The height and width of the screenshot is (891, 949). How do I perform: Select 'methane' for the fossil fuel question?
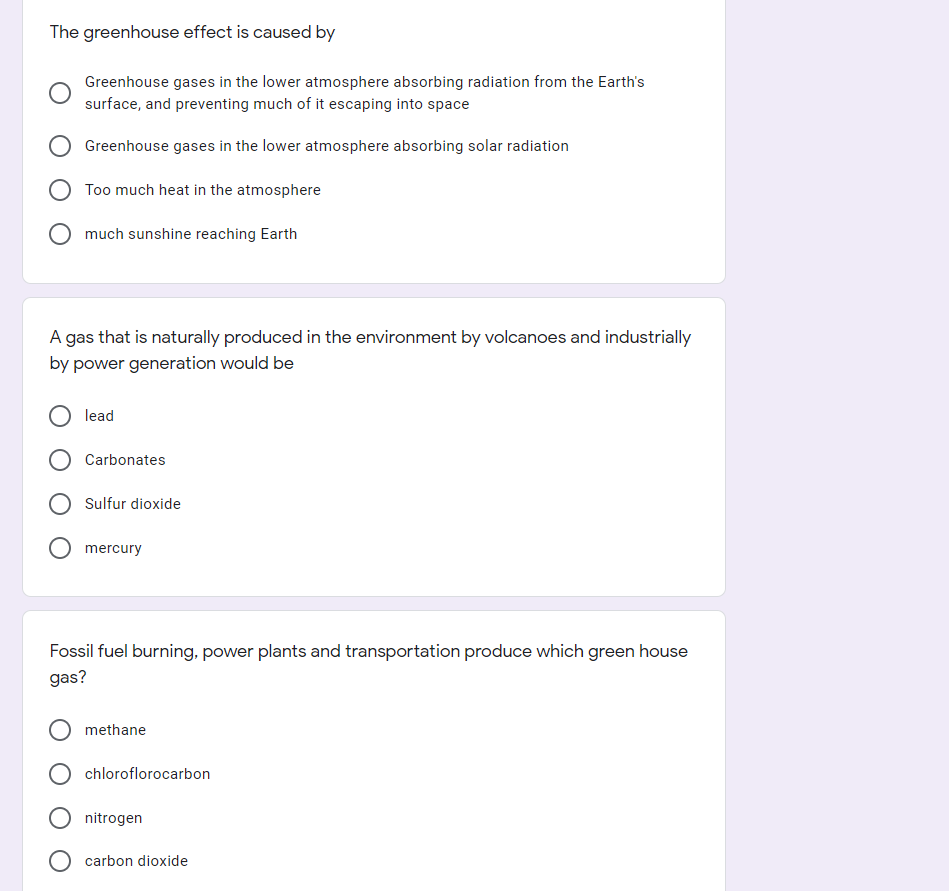pos(60,730)
